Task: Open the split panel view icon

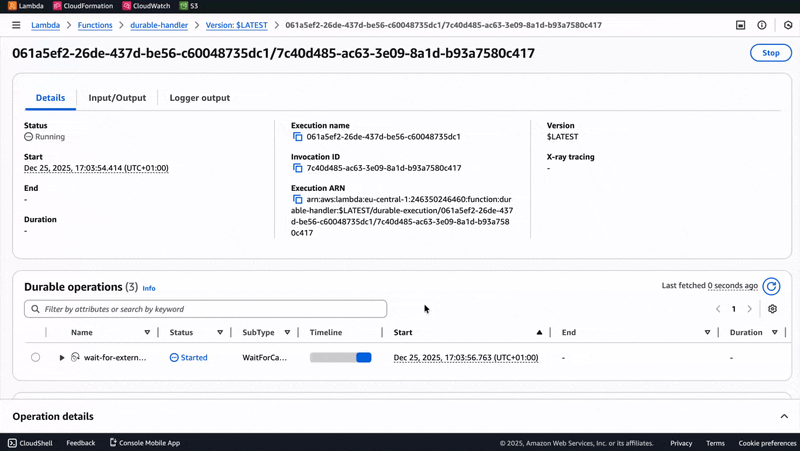Action: coord(740,25)
